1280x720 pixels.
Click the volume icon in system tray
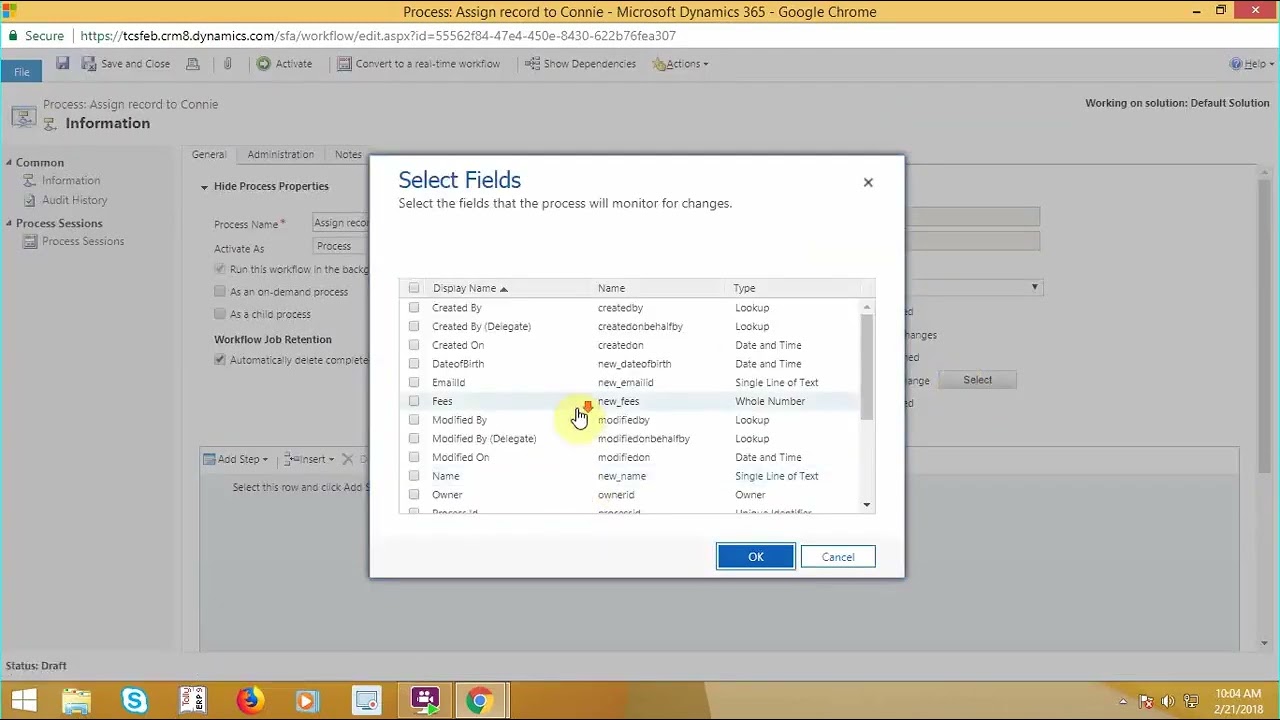click(x=1167, y=701)
